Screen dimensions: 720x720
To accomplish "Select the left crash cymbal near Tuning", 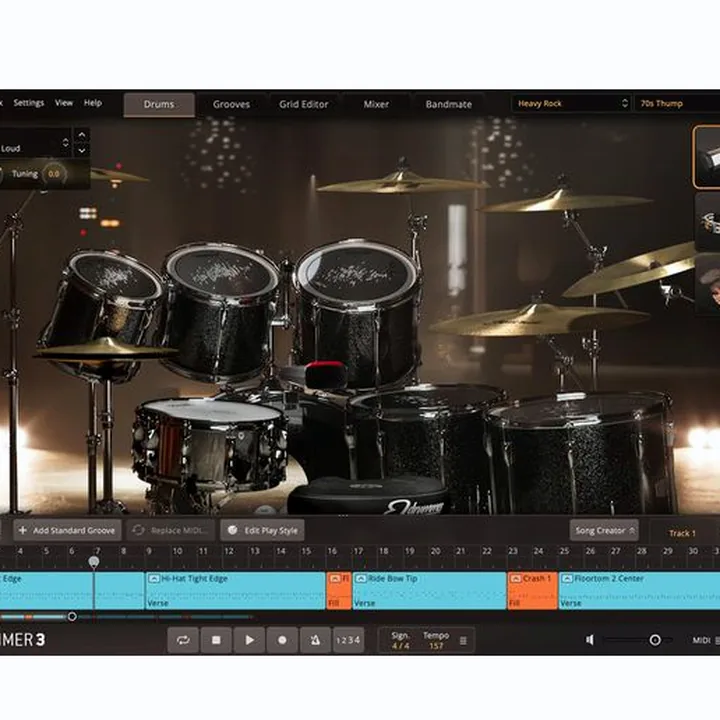I will 117,175.
